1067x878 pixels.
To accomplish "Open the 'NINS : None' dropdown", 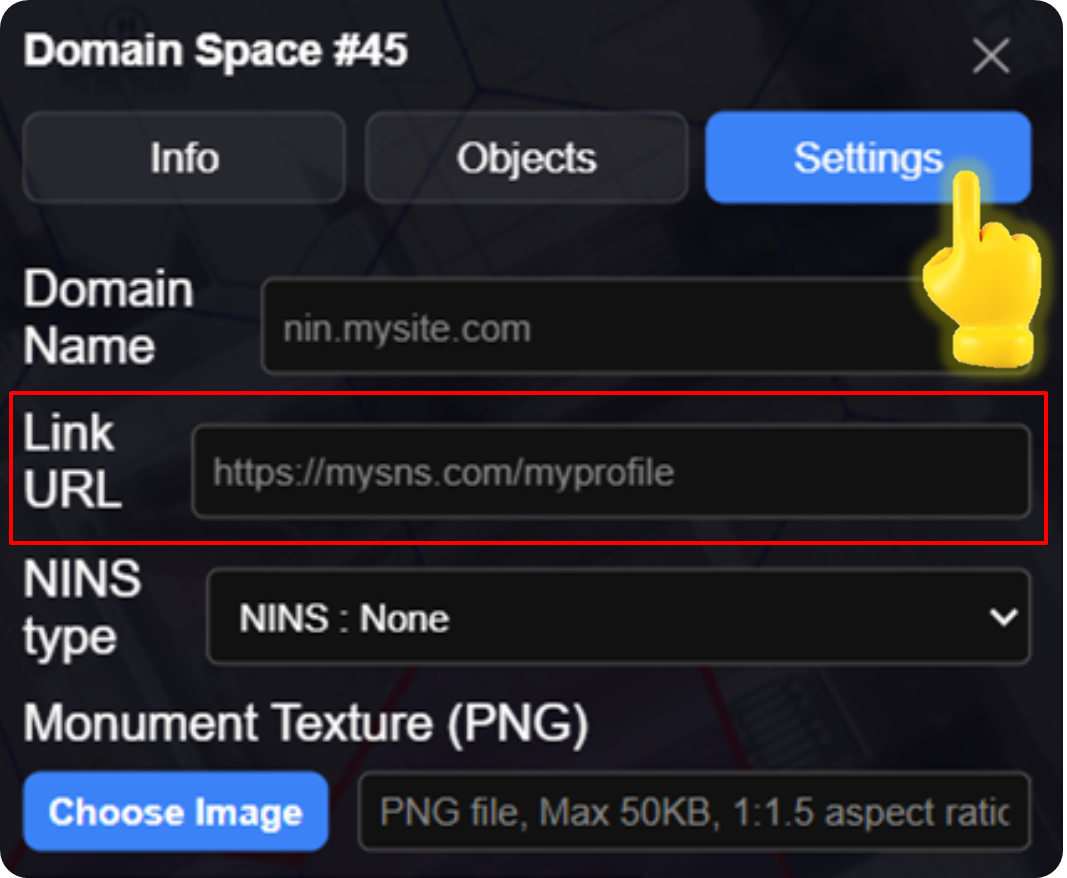I will pyautogui.click(x=617, y=617).
